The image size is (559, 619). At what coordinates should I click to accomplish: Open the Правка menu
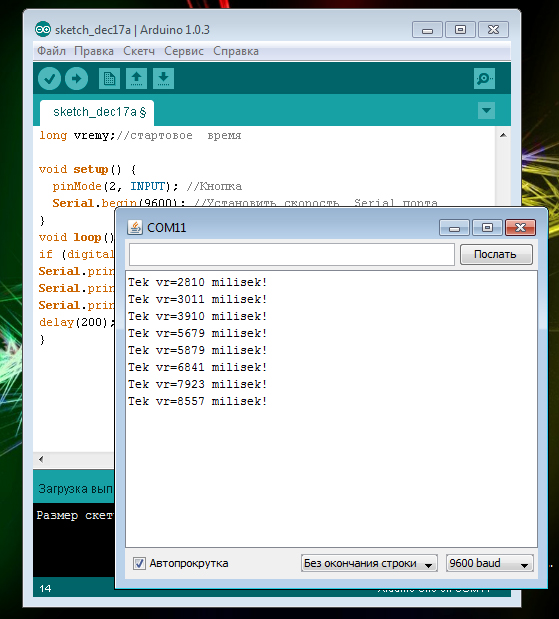(94, 51)
